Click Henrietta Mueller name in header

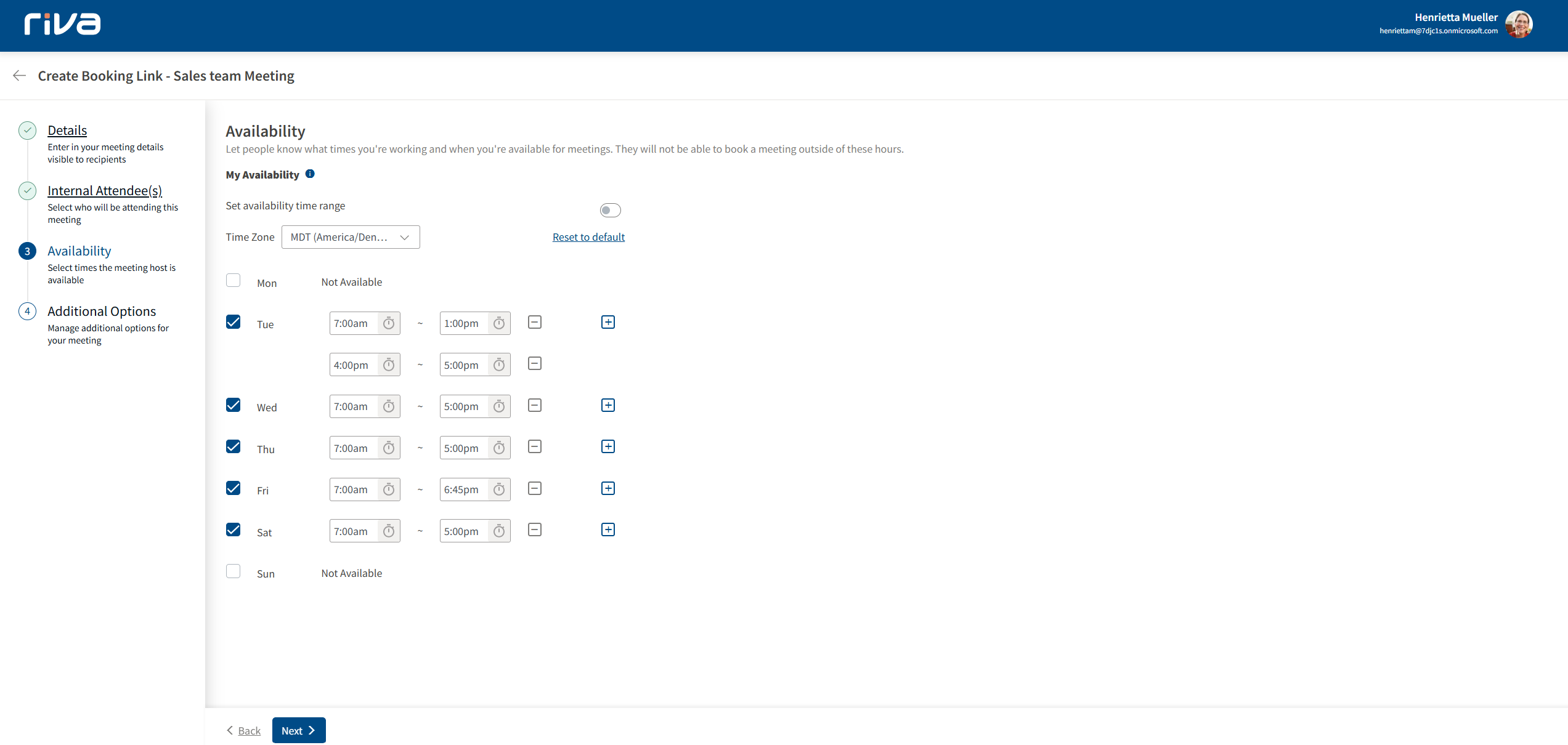pos(1456,17)
